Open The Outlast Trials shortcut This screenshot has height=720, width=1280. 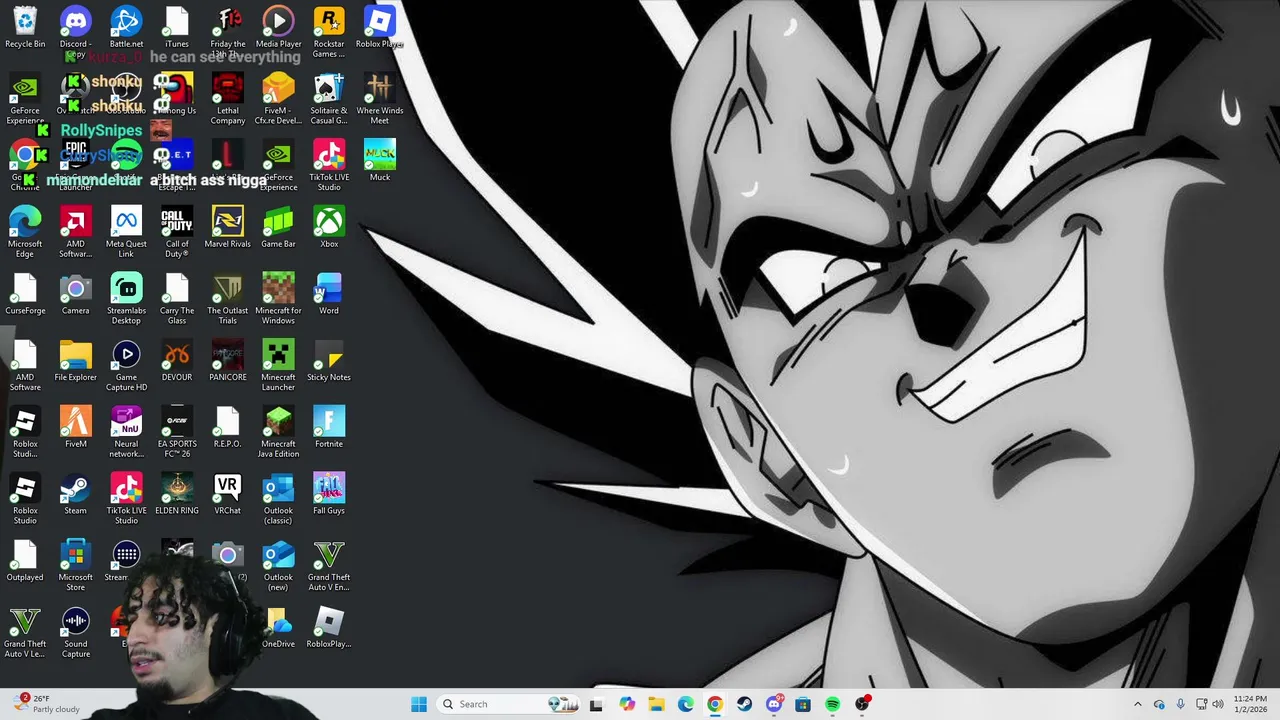click(x=227, y=299)
